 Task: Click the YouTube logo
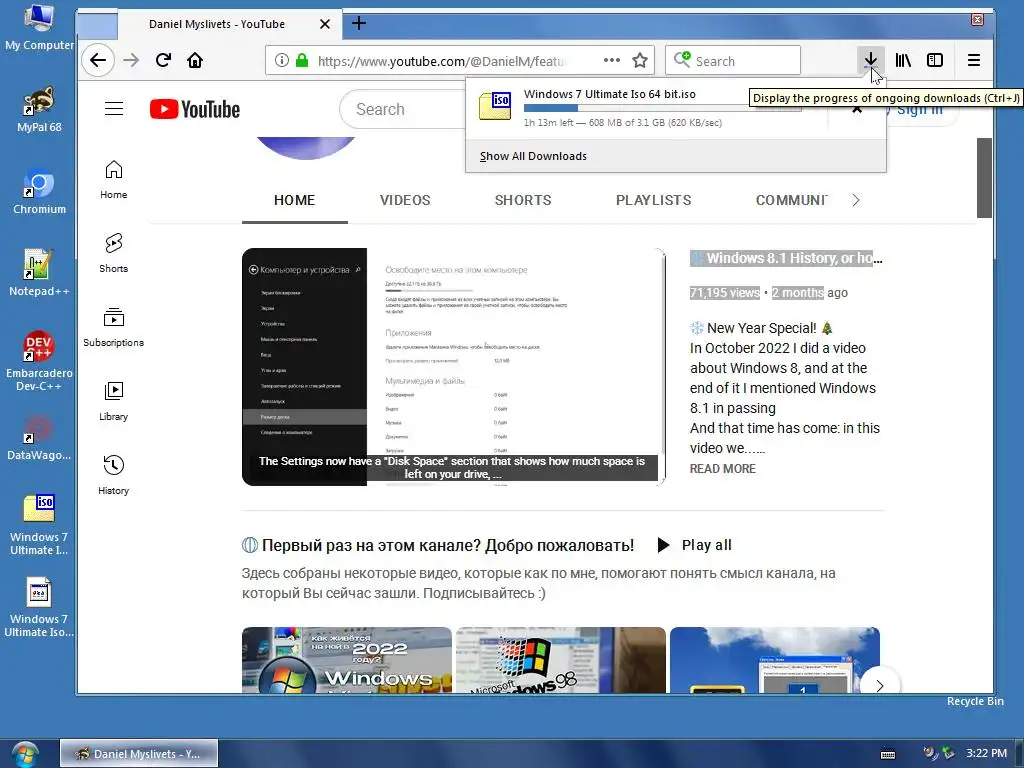pyautogui.click(x=195, y=109)
